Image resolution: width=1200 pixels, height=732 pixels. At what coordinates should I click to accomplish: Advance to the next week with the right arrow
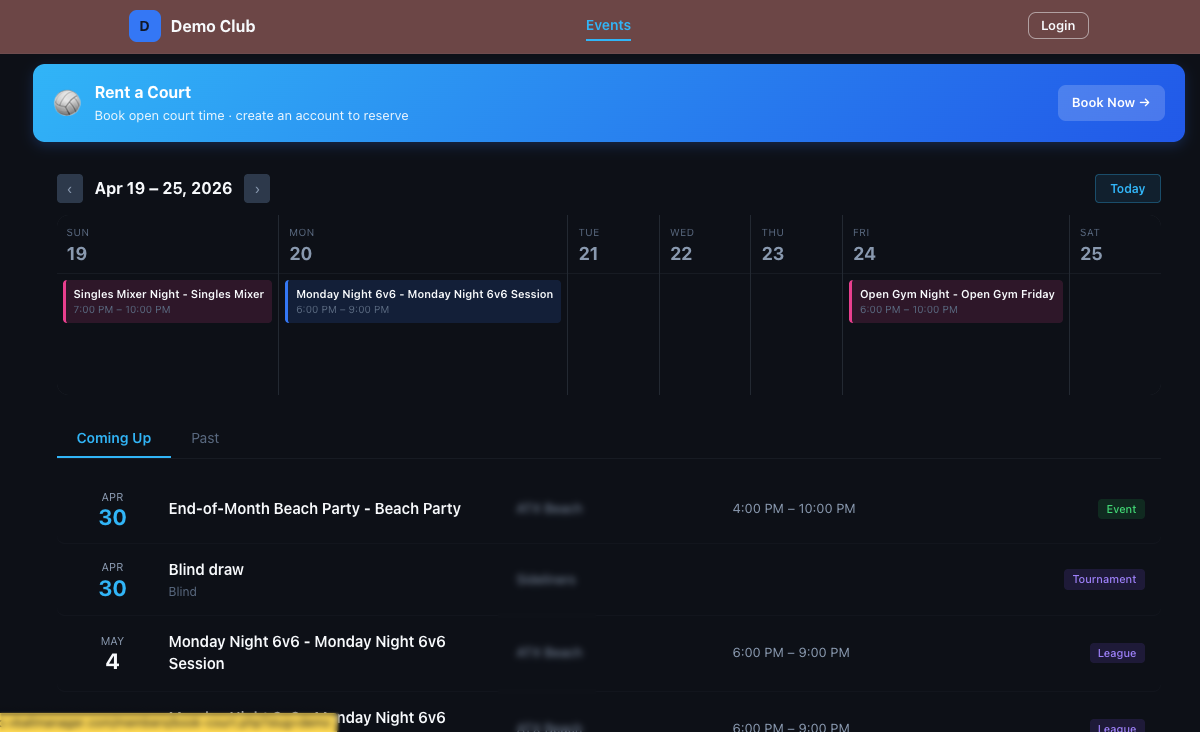pyautogui.click(x=257, y=188)
